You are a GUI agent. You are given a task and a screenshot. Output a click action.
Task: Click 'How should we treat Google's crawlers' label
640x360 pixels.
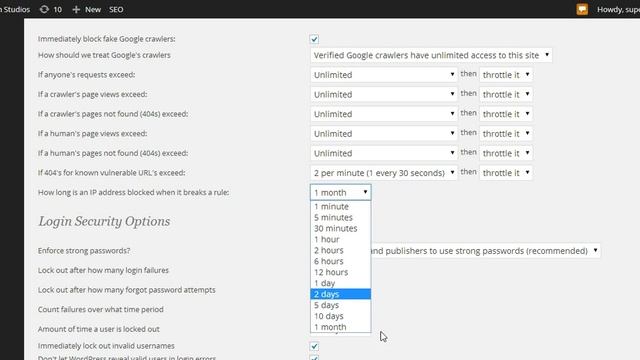click(x=104, y=55)
